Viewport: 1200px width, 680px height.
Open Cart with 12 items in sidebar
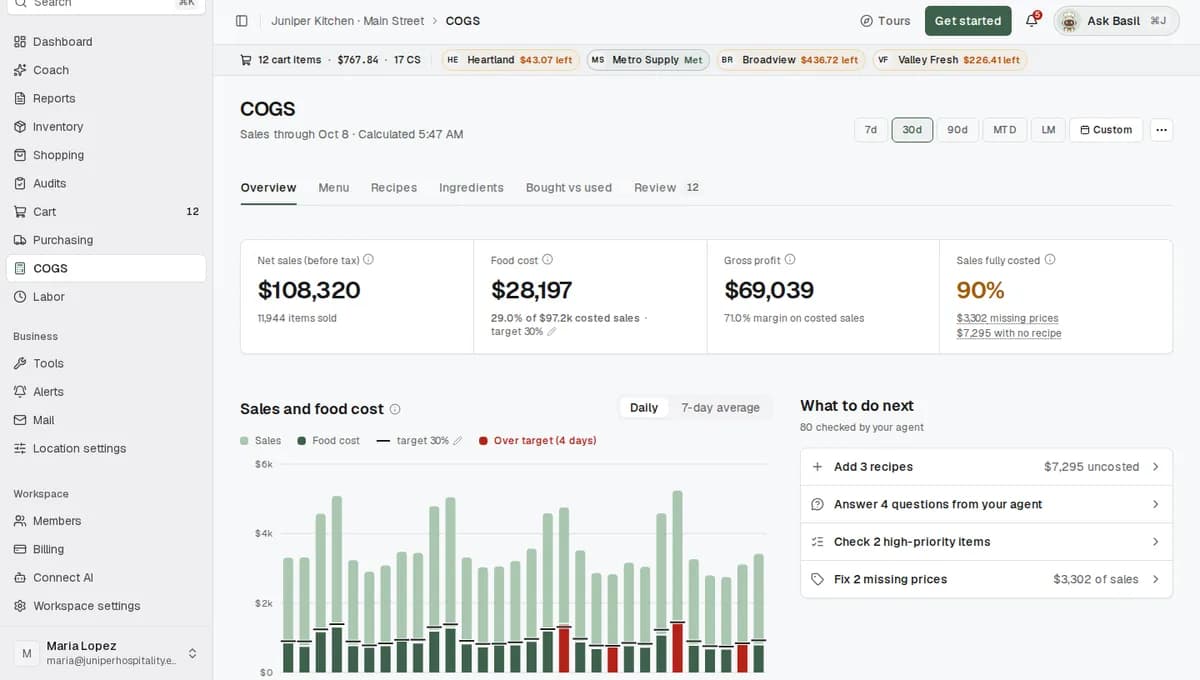106,212
